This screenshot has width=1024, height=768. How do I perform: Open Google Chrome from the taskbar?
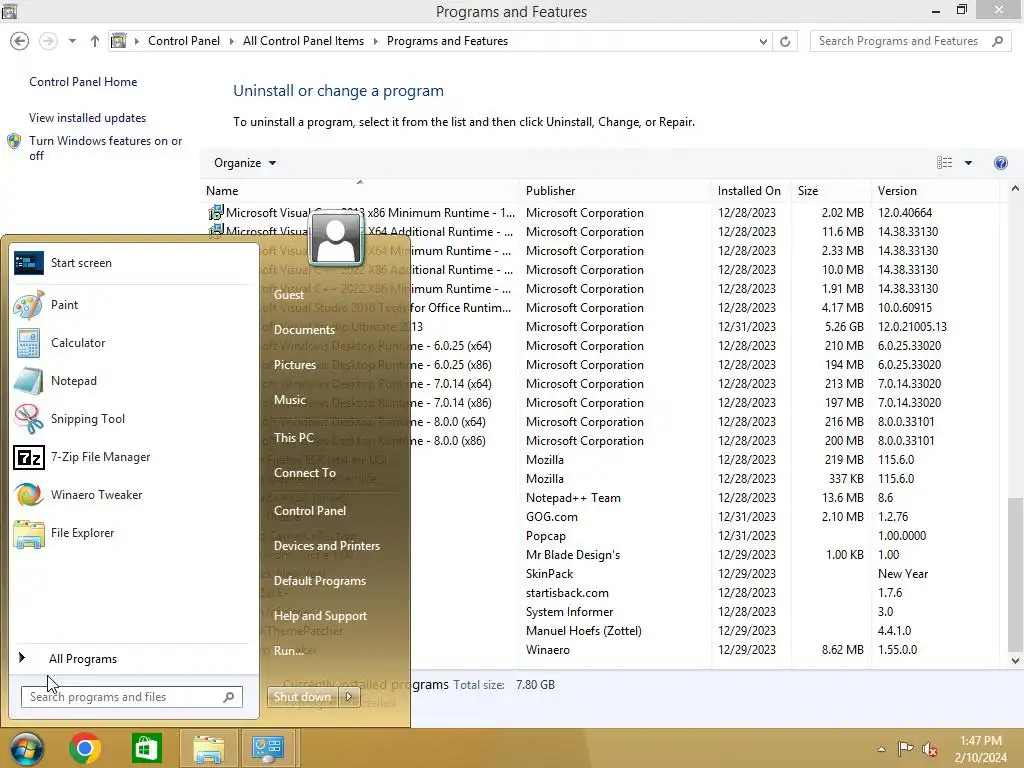pos(84,748)
